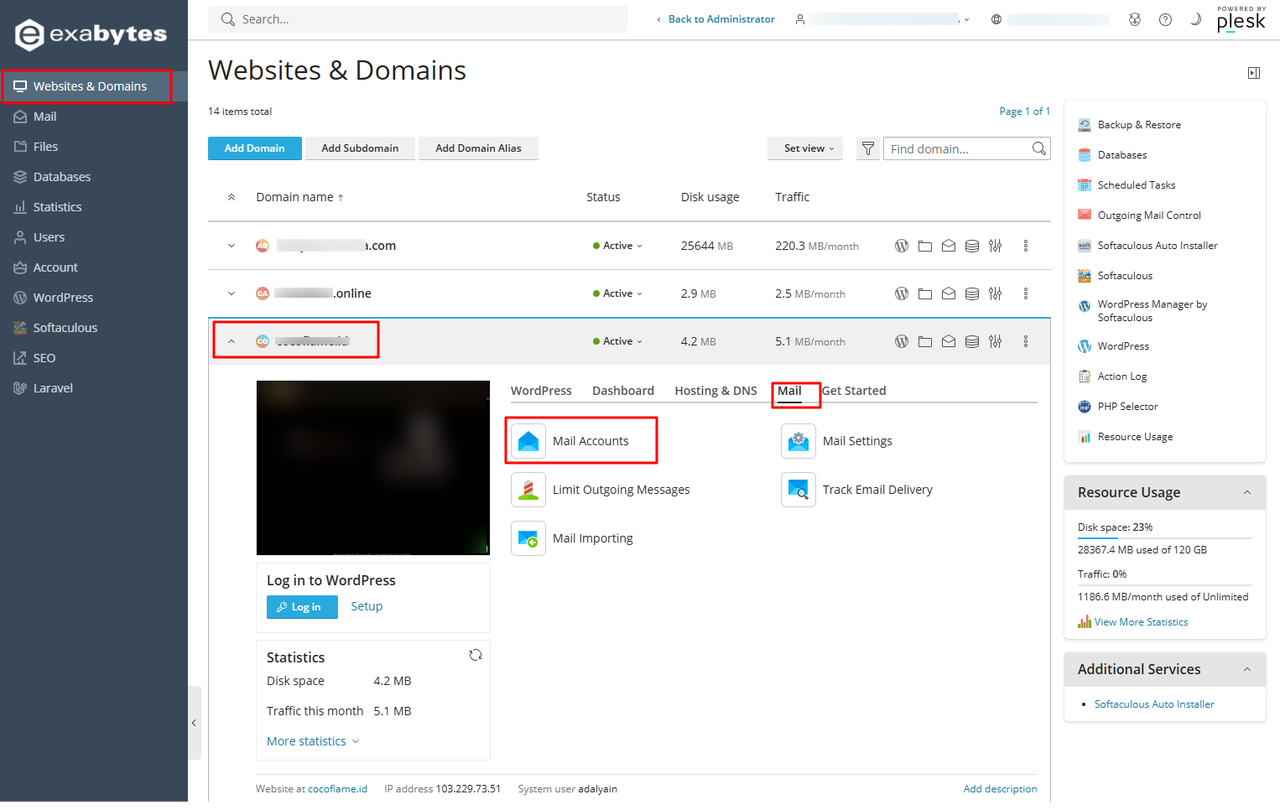Click the Add Domain button
1280x810 pixels.
click(x=254, y=148)
